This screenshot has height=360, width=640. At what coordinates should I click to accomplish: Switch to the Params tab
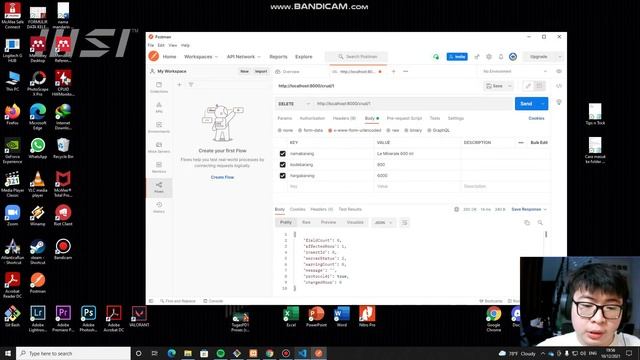tap(284, 118)
